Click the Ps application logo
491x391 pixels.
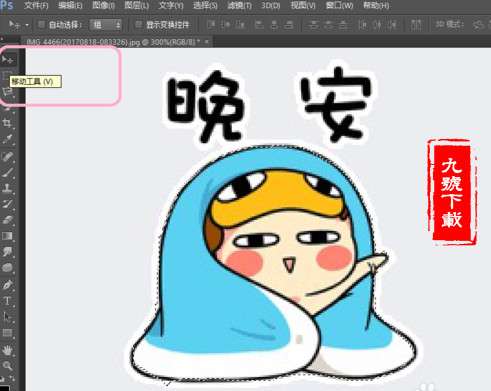point(6,5)
